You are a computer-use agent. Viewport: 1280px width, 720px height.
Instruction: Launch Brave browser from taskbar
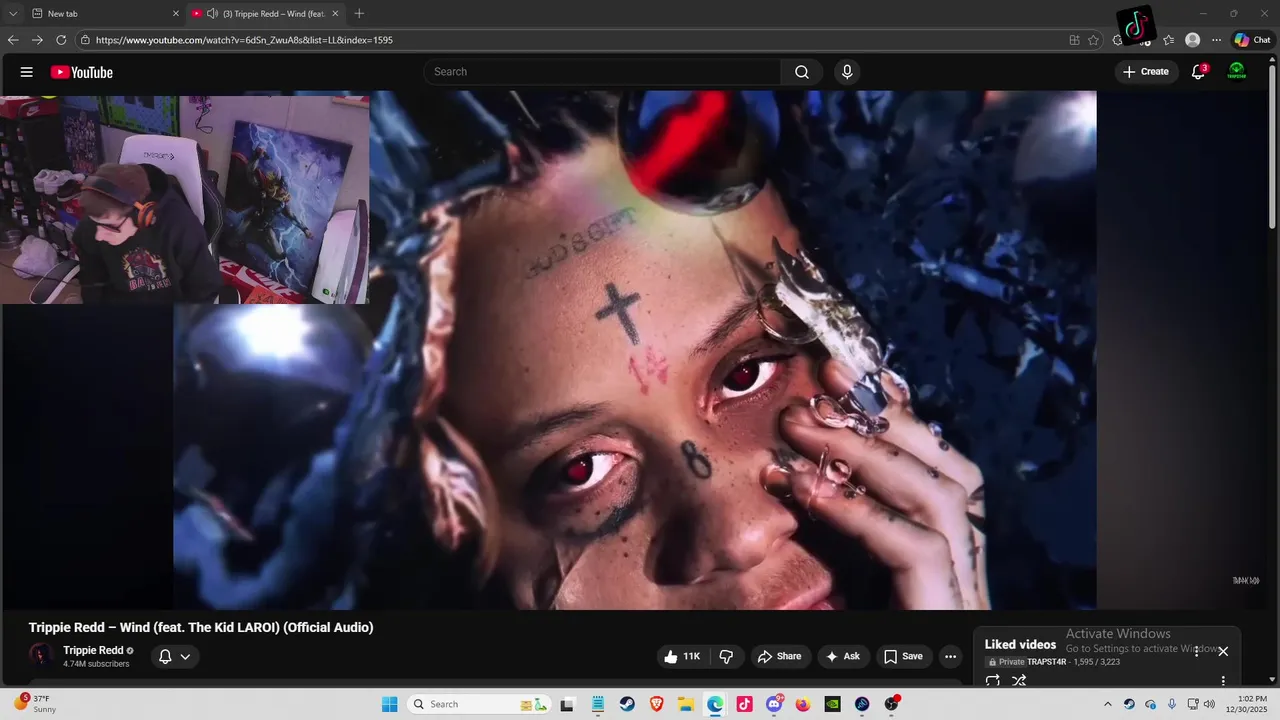(656, 704)
